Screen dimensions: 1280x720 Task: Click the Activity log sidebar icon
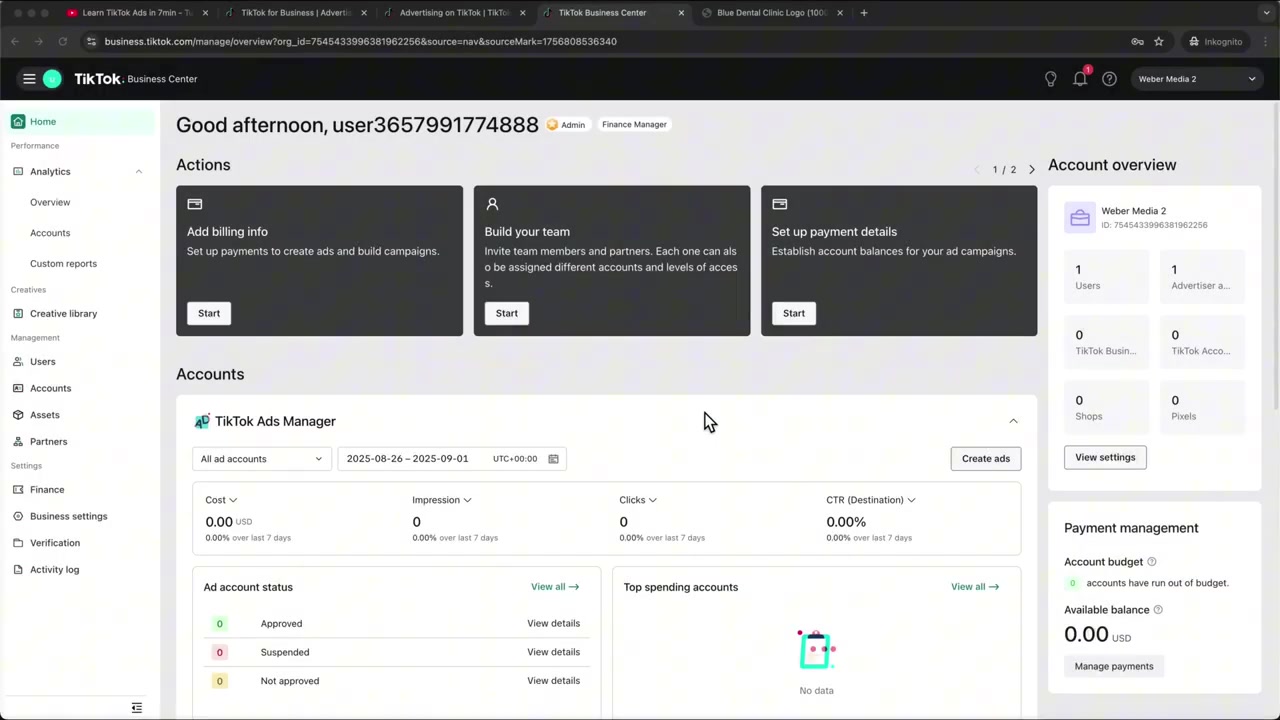point(18,570)
